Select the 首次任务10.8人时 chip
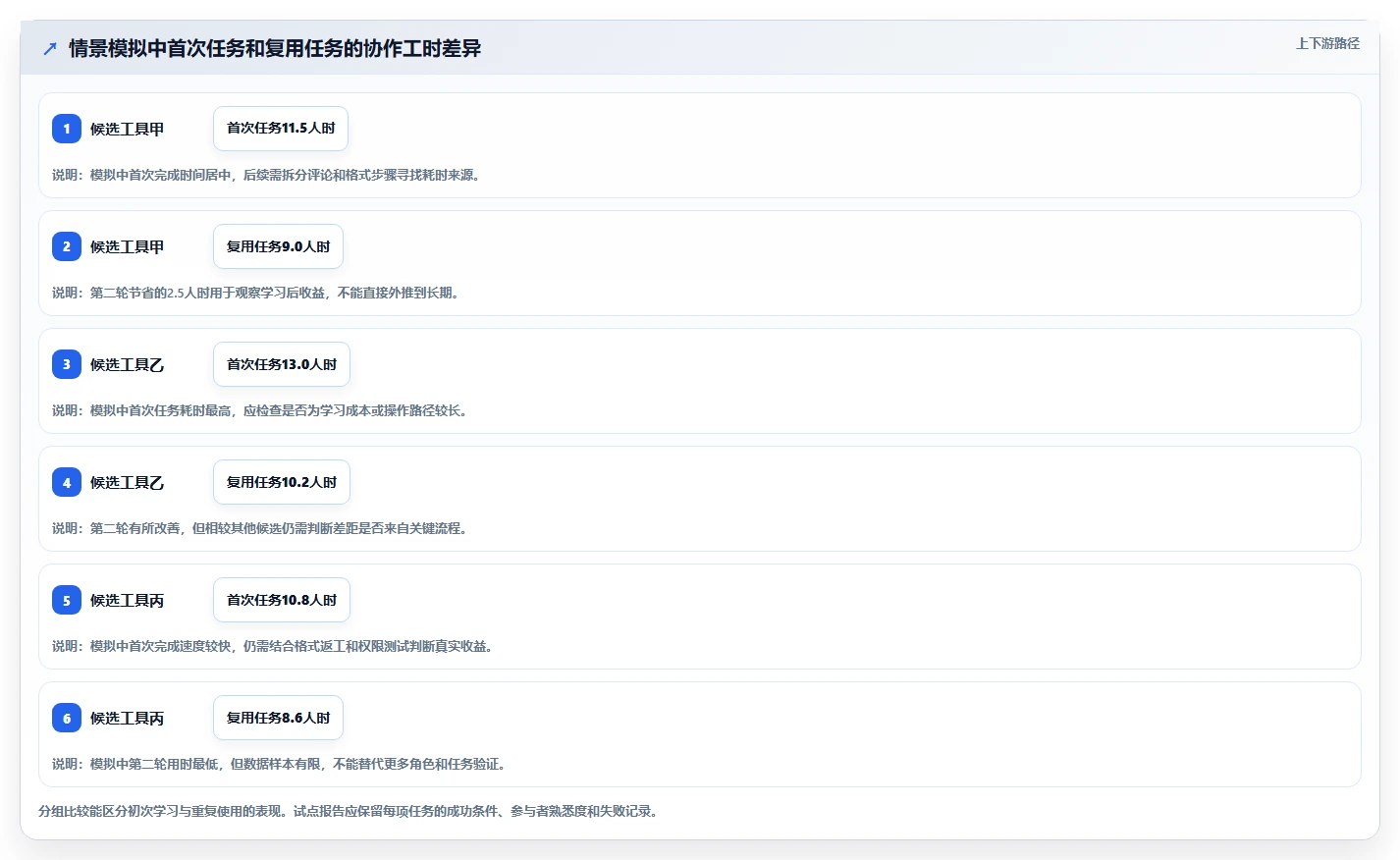The height and width of the screenshot is (860, 1400). coord(282,600)
